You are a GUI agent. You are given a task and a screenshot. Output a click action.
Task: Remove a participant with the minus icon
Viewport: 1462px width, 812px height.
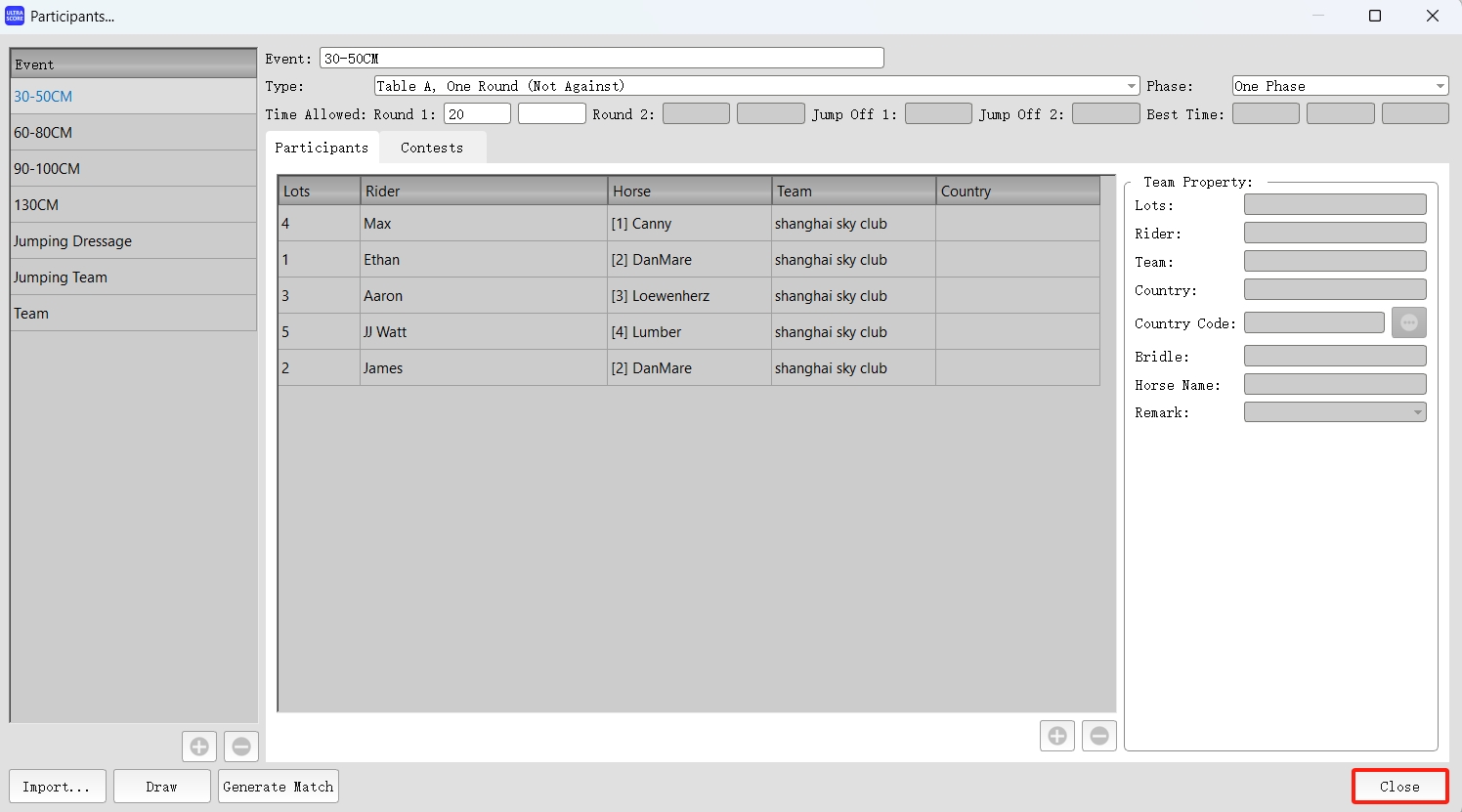point(1098,735)
